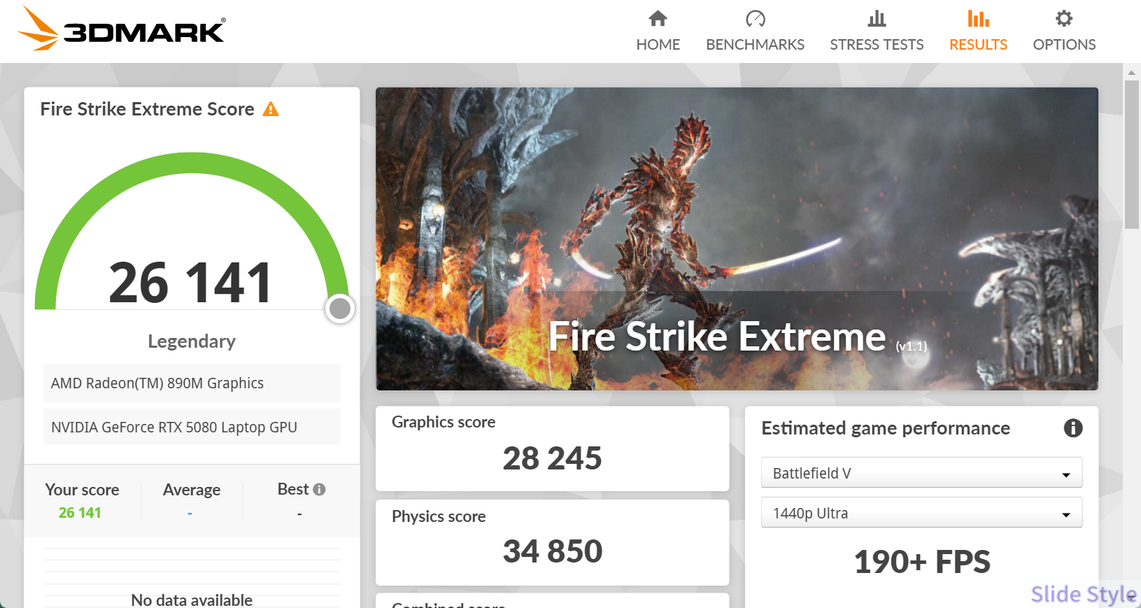Click the Fire Strike Extreme banner image
The width and height of the screenshot is (1141, 608).
tap(736, 238)
